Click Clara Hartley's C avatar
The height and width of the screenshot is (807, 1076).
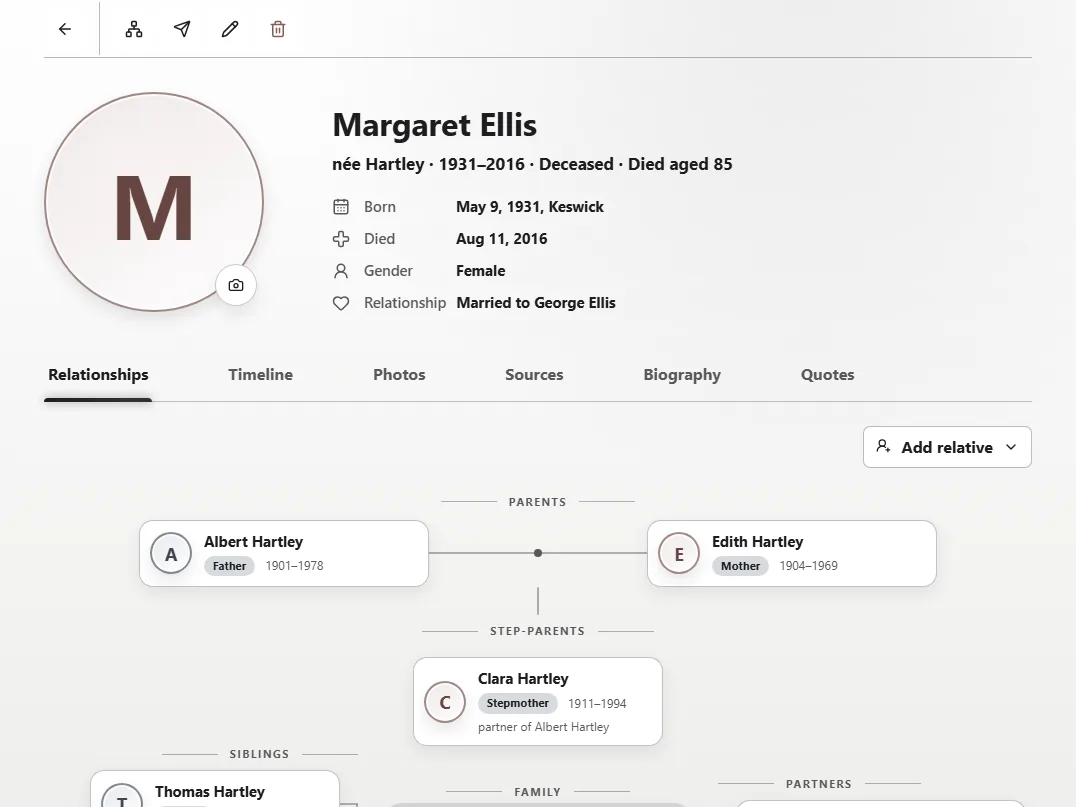[x=445, y=702]
